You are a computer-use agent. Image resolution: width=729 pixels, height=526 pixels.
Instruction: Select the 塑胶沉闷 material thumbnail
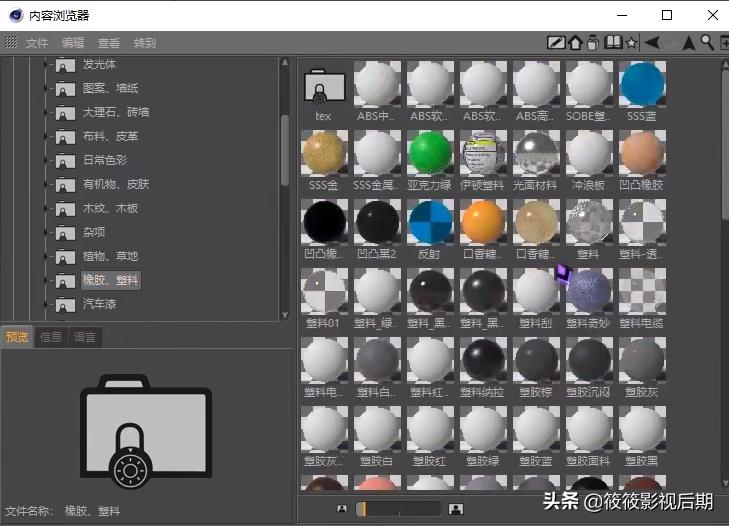[589, 360]
